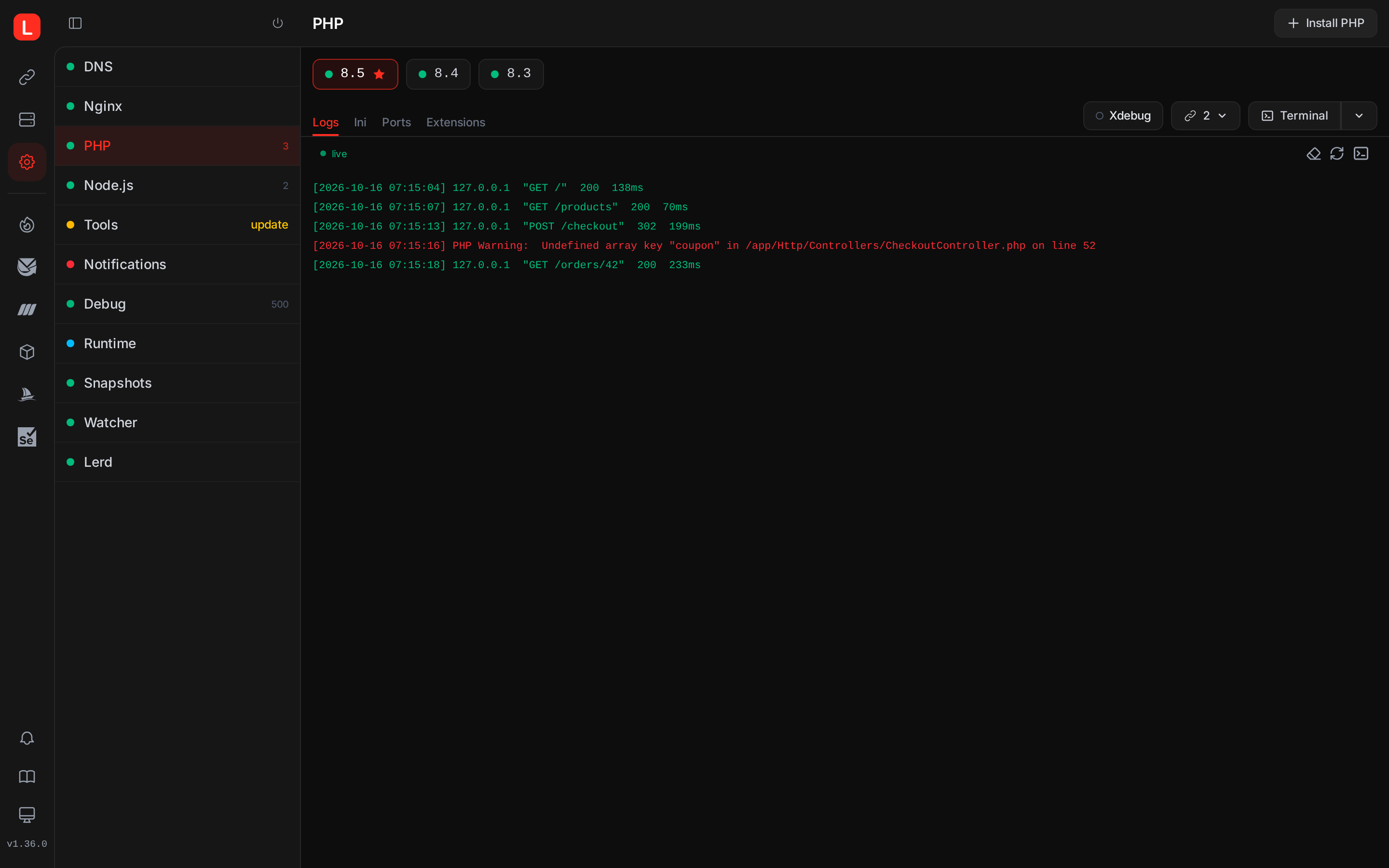Screen dimensions: 1389x868
Task: Click the v1.36.0 version label
Action: (x=27, y=844)
